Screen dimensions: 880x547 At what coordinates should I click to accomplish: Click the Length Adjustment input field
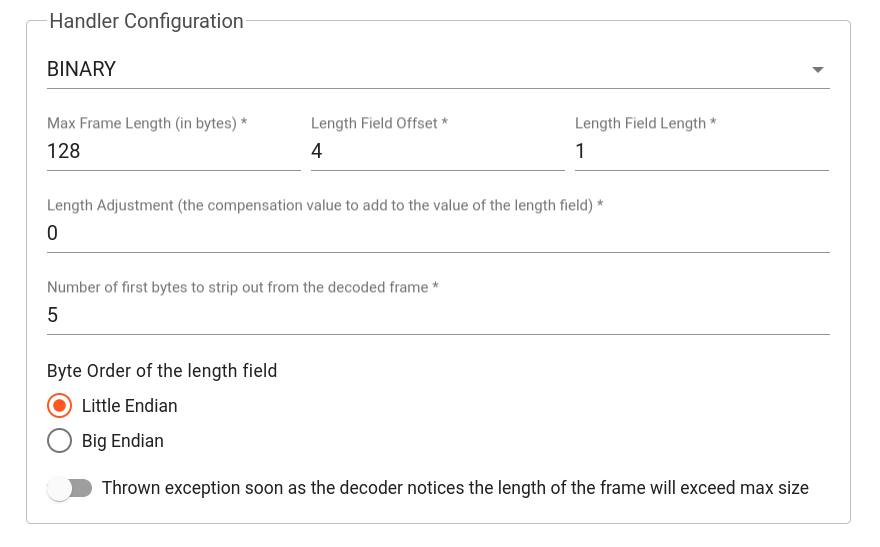coord(438,233)
